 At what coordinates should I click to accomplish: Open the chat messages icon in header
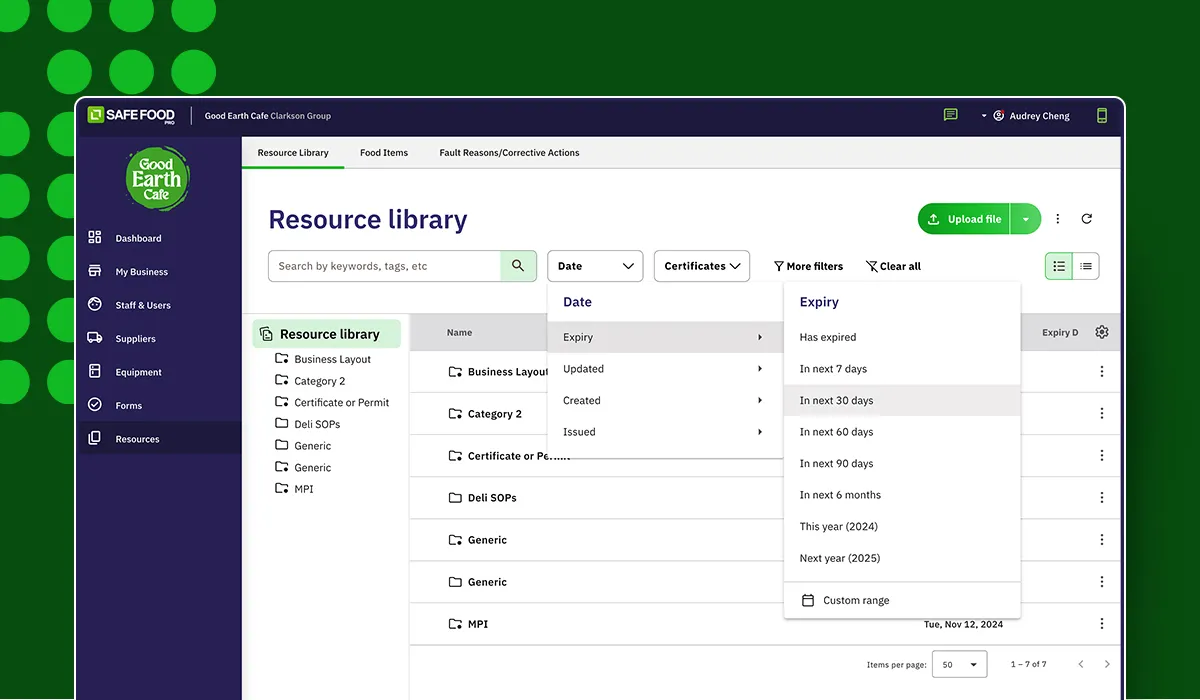click(x=950, y=115)
